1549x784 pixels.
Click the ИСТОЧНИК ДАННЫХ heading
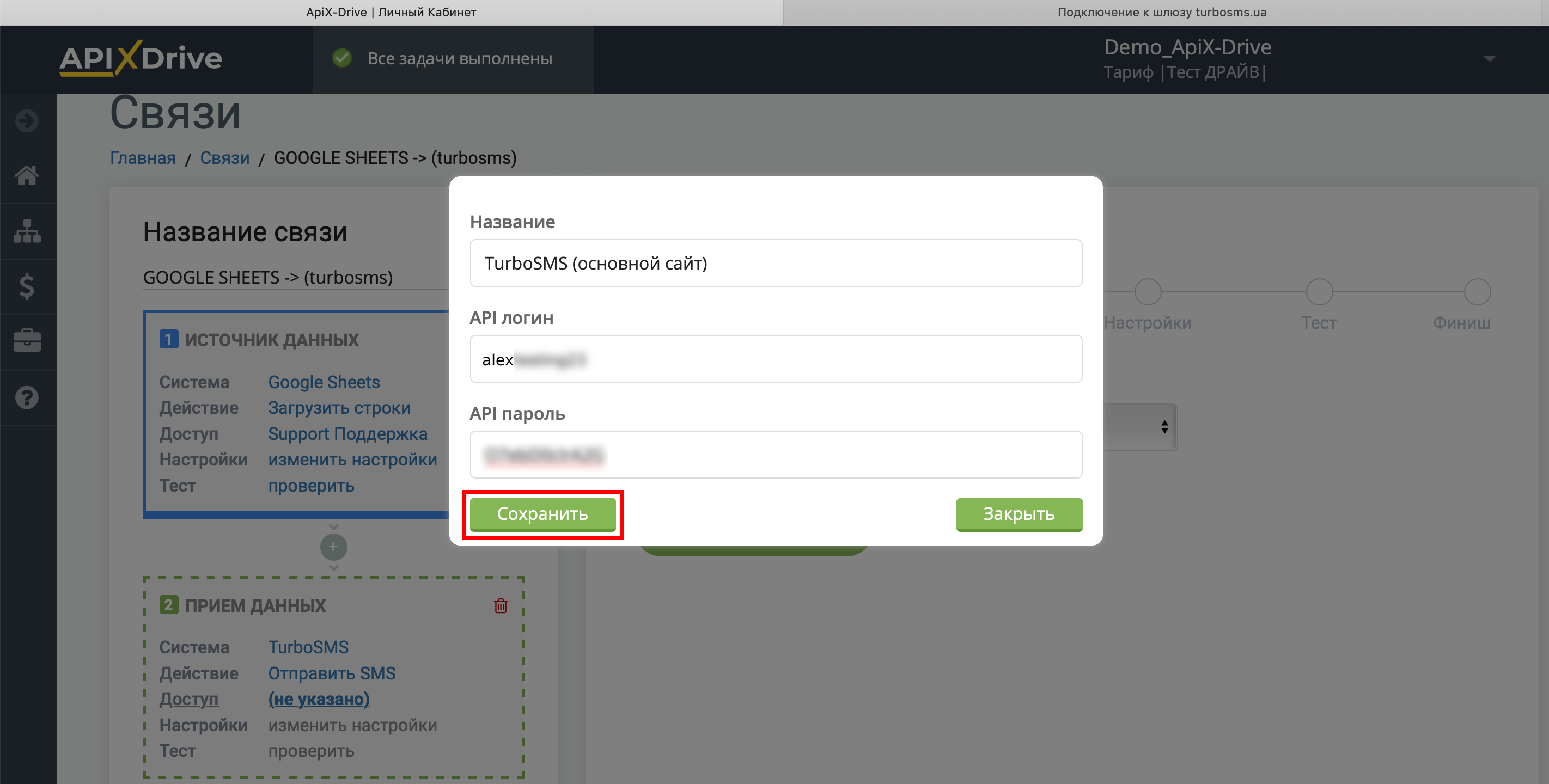tap(272, 340)
